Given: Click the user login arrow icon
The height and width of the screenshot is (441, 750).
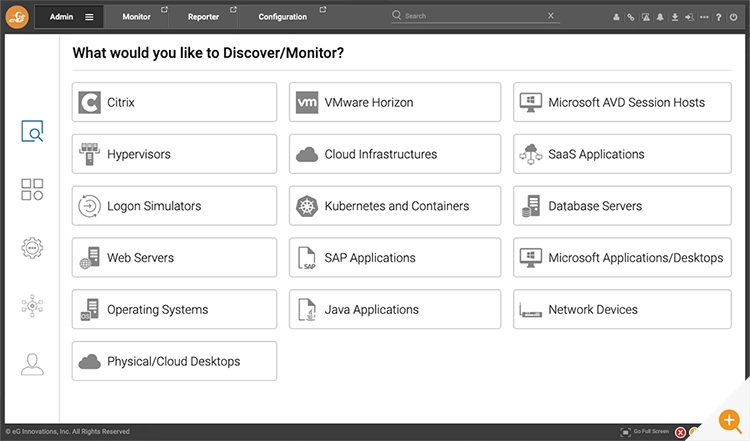Looking at the screenshot, I should point(689,17).
